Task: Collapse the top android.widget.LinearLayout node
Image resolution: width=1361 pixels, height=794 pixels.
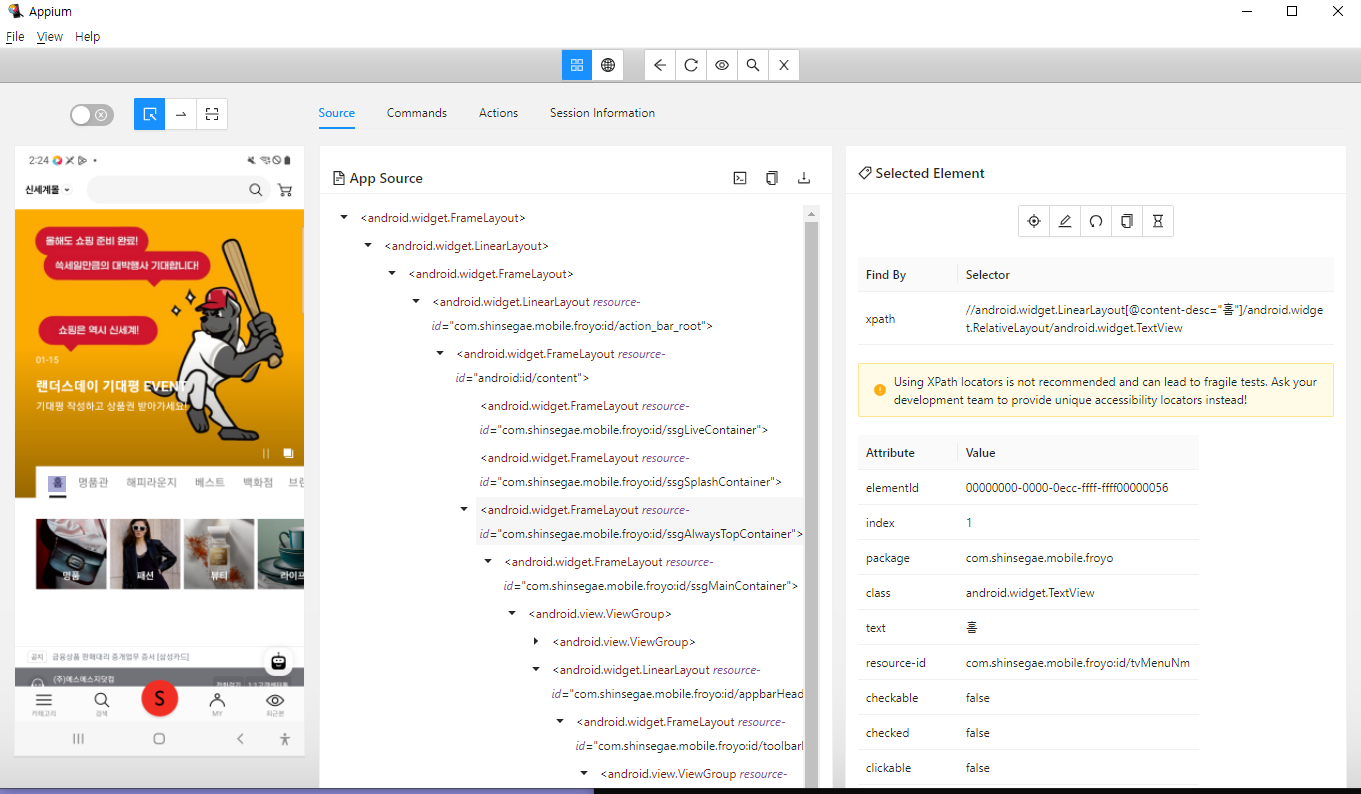Action: (x=368, y=245)
